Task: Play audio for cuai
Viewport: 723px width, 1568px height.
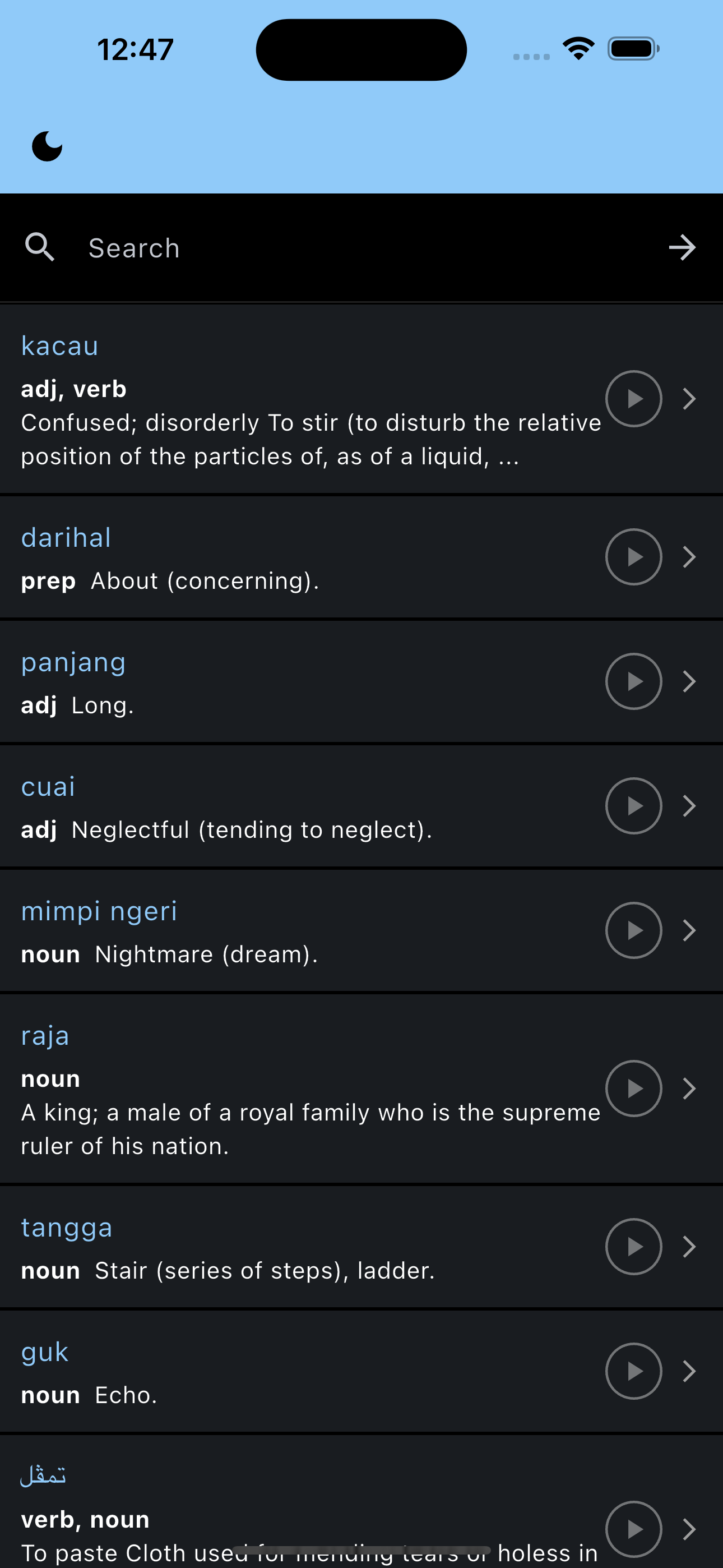Action: [x=633, y=806]
